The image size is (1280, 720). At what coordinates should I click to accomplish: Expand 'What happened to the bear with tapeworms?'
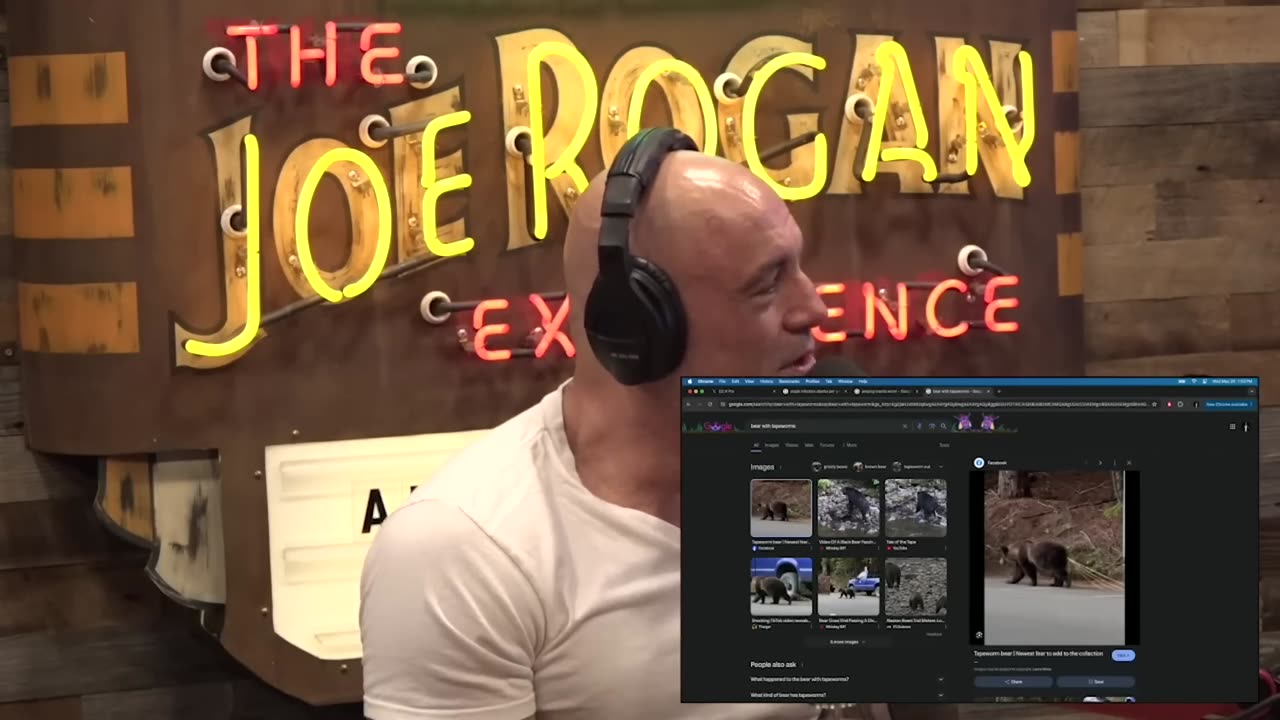click(x=847, y=679)
